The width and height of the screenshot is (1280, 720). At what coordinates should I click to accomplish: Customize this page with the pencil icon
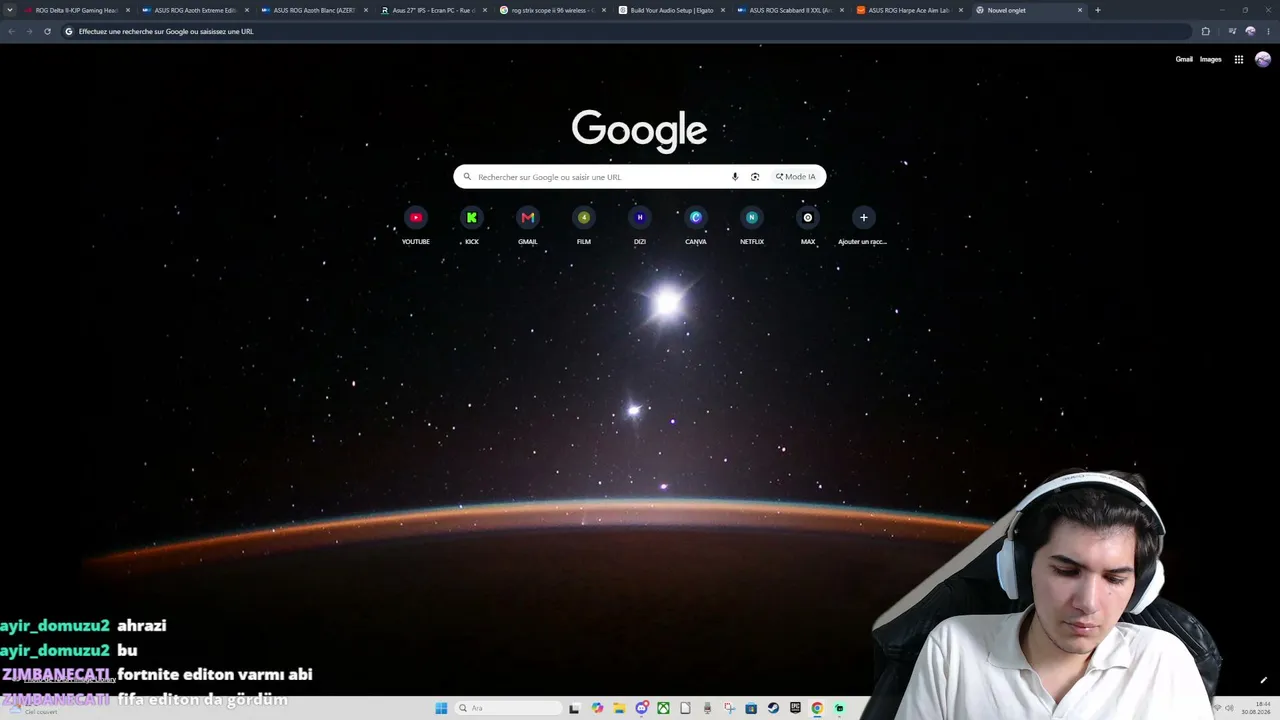pyautogui.click(x=1263, y=681)
